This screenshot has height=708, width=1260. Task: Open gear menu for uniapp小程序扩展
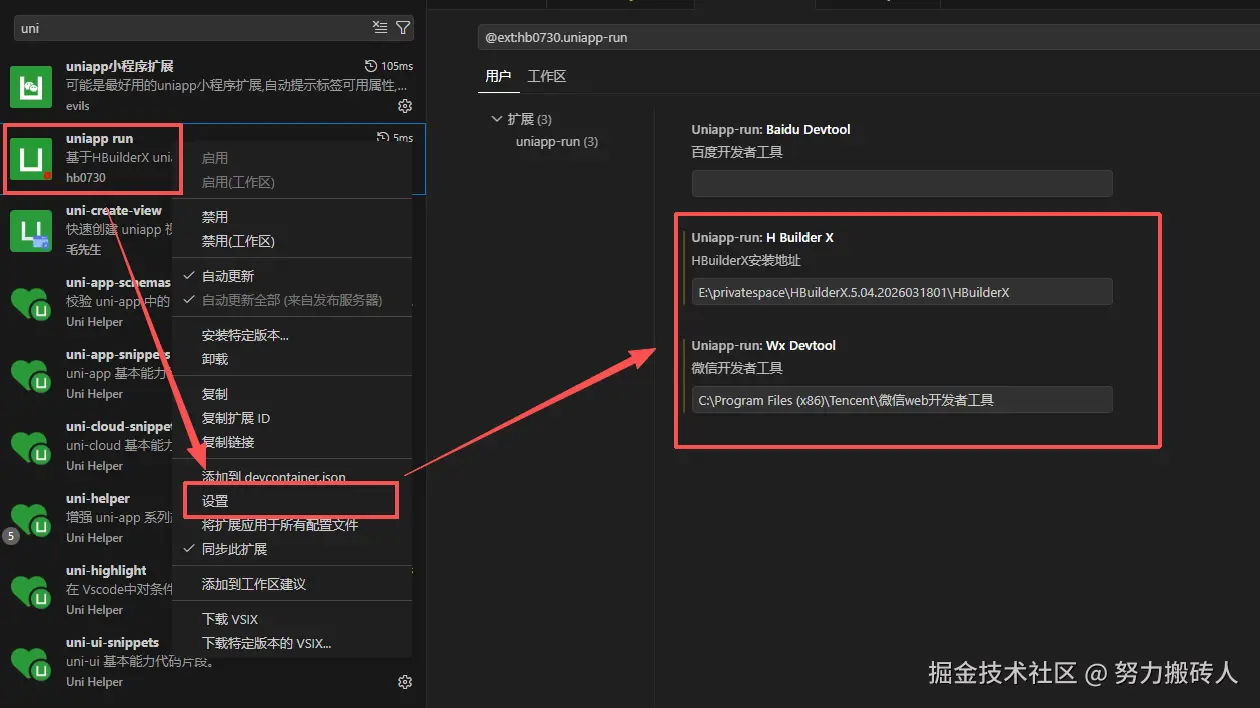click(x=405, y=105)
